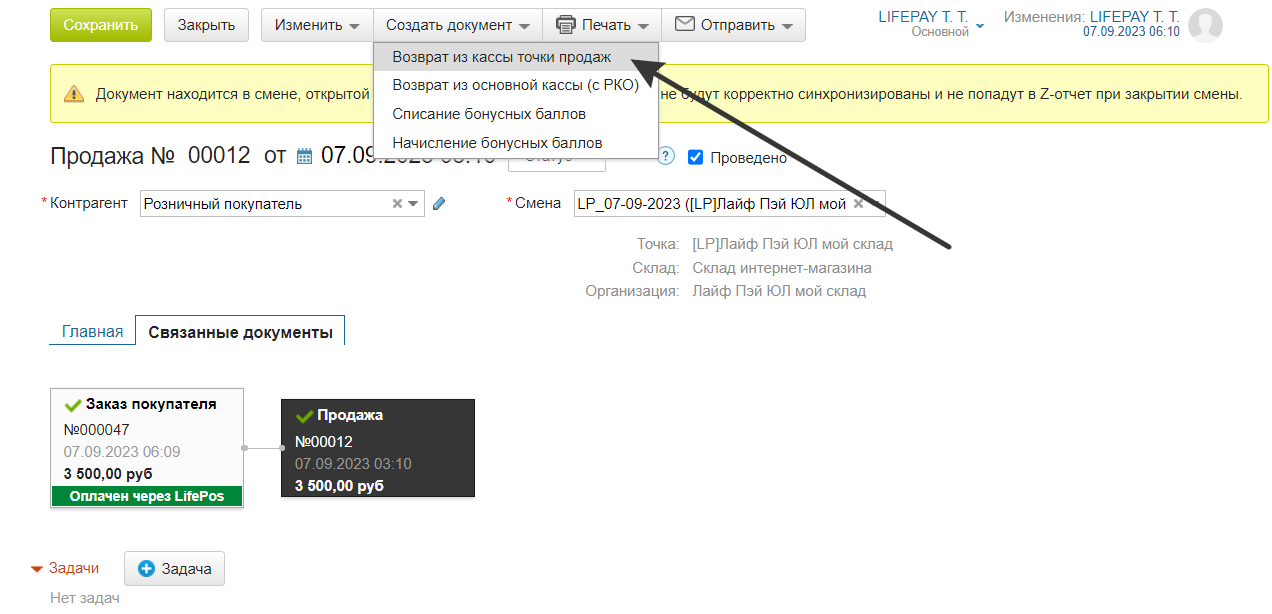Open the Заказ покупателя №000047 card
Screen dimensions: 1272x614
[x=147, y=448]
